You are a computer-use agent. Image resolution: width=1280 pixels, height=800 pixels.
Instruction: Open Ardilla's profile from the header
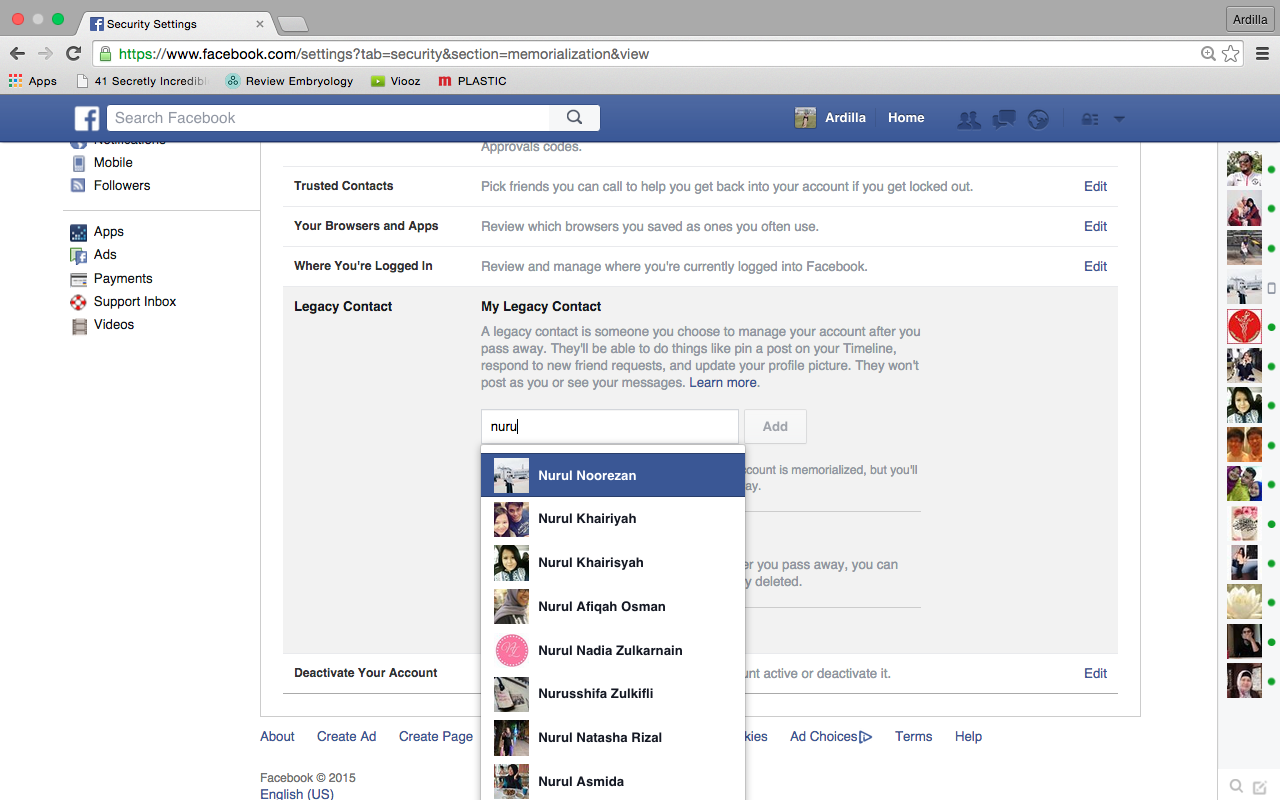click(x=830, y=118)
